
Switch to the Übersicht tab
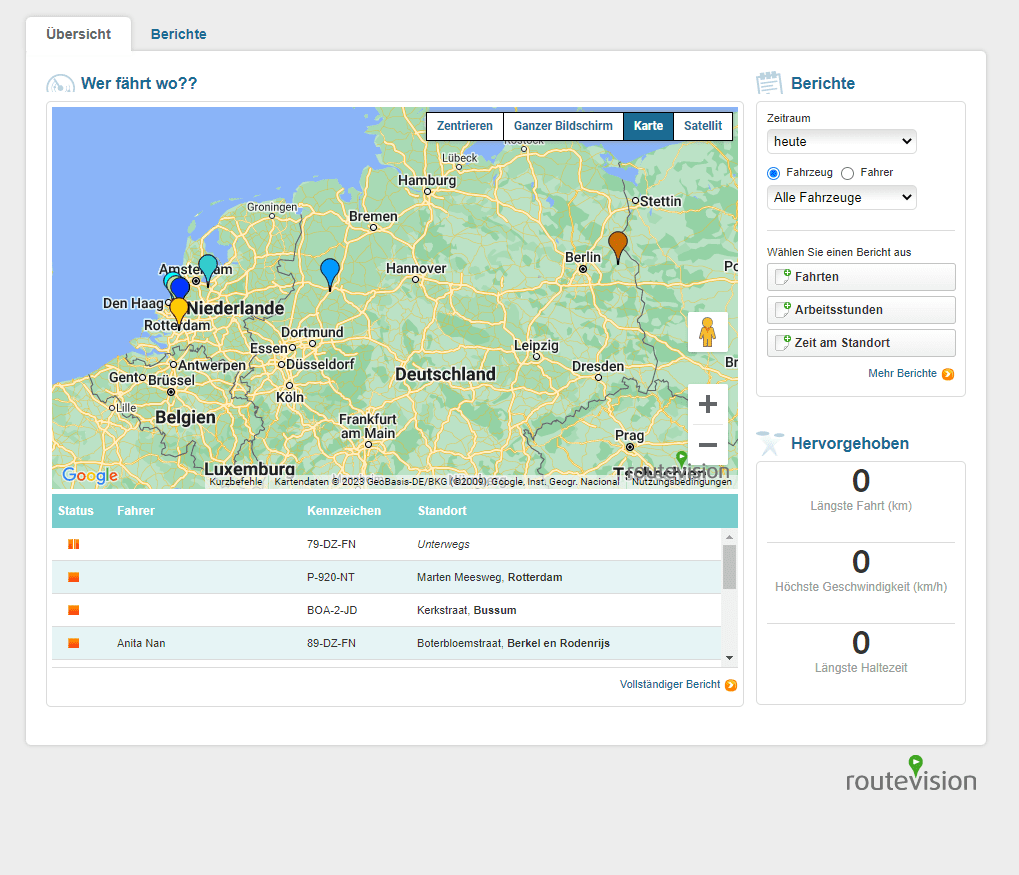coord(79,34)
